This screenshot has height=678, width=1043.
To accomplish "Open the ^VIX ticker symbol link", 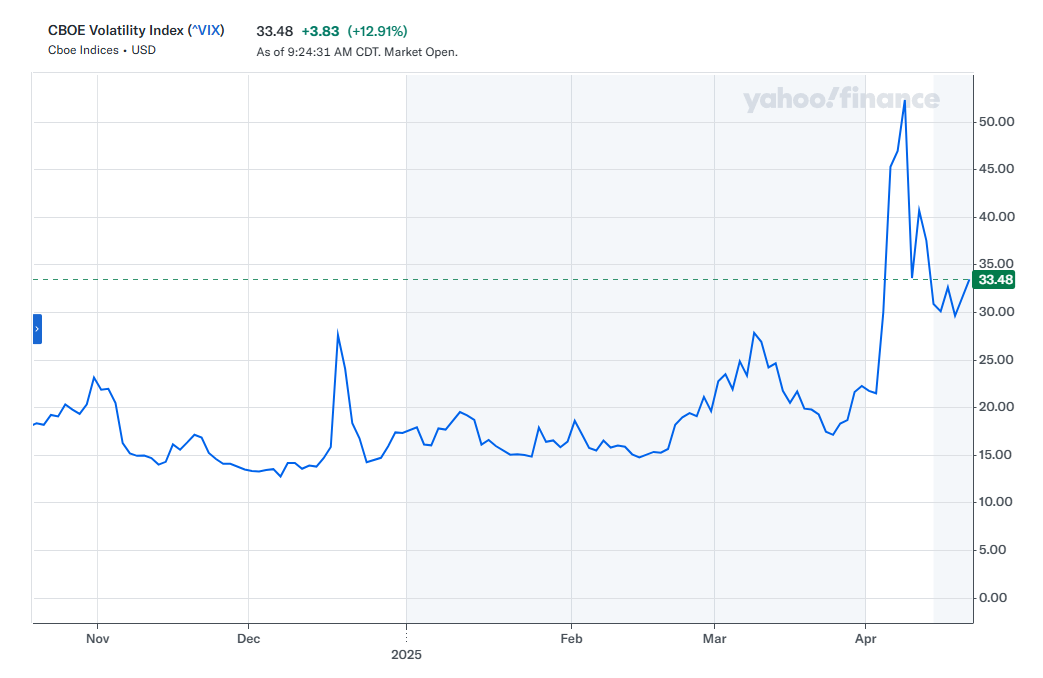I will click(x=206, y=31).
